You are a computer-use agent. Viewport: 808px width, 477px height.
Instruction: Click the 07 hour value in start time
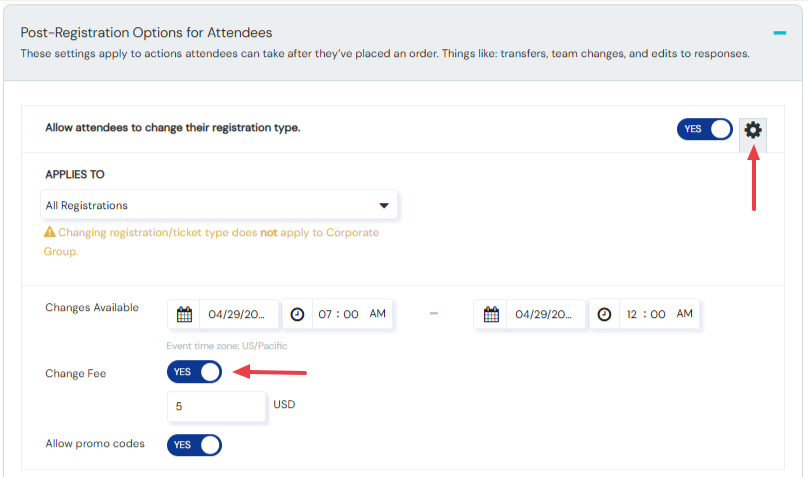point(325,314)
